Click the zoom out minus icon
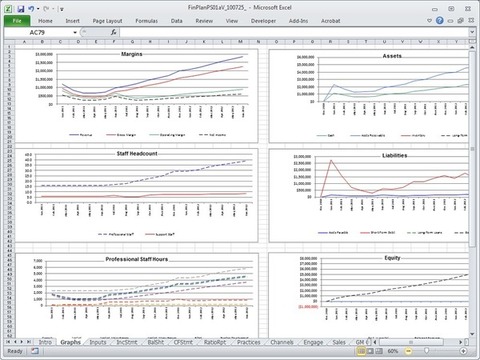This screenshot has height=360, width=480. pyautogui.click(x=408, y=351)
